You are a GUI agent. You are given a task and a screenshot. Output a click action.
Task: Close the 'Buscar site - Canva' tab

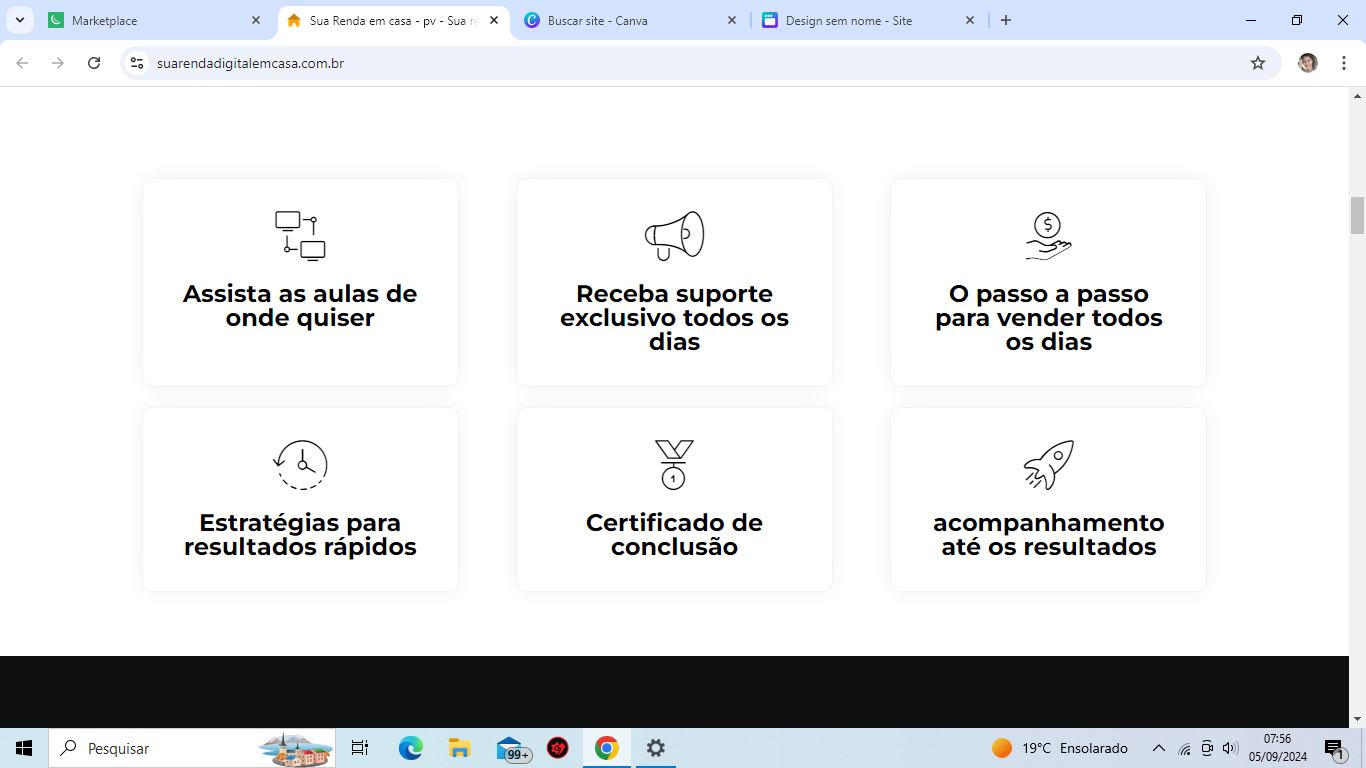pos(732,20)
